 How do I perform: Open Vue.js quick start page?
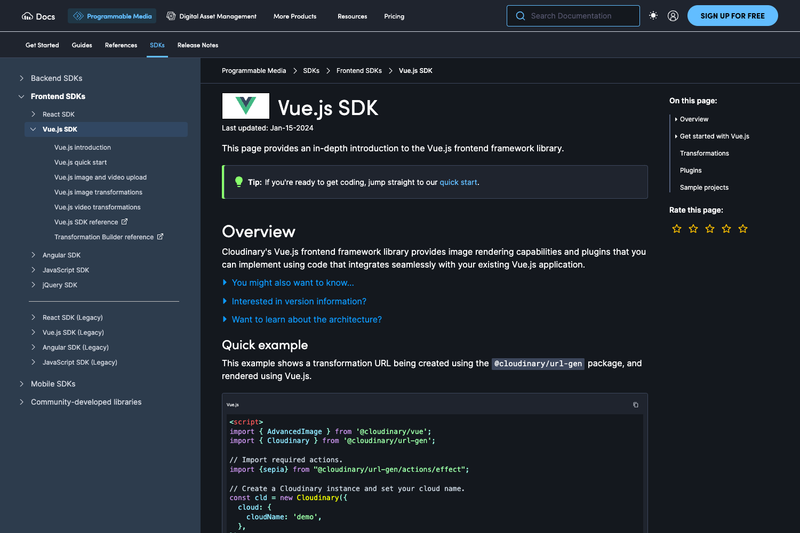pyautogui.click(x=81, y=162)
